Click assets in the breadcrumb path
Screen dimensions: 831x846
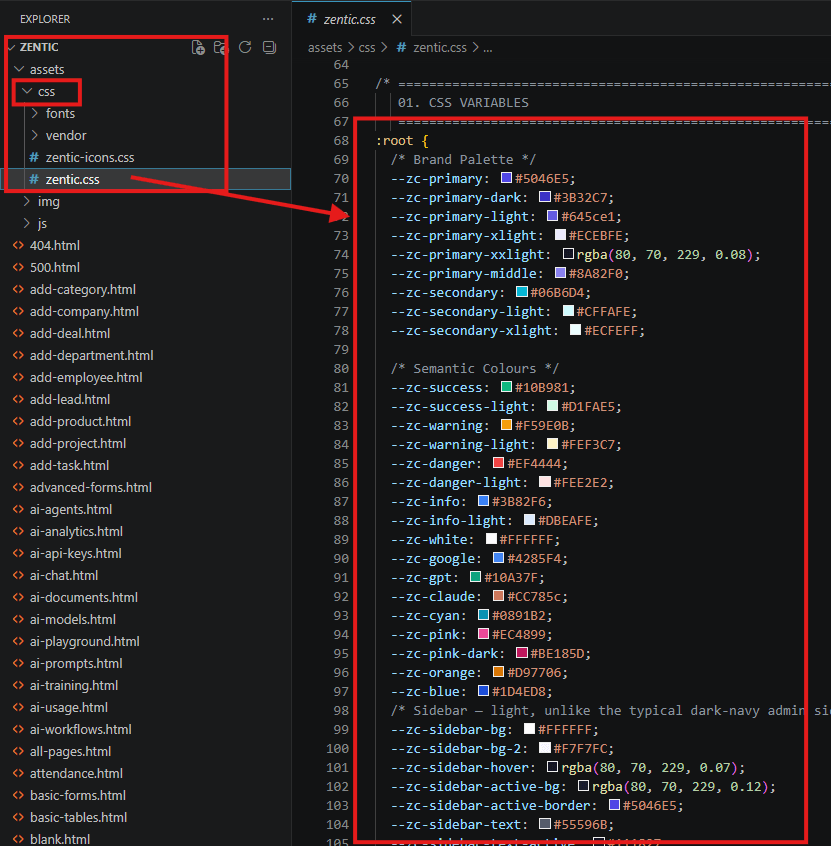point(325,48)
